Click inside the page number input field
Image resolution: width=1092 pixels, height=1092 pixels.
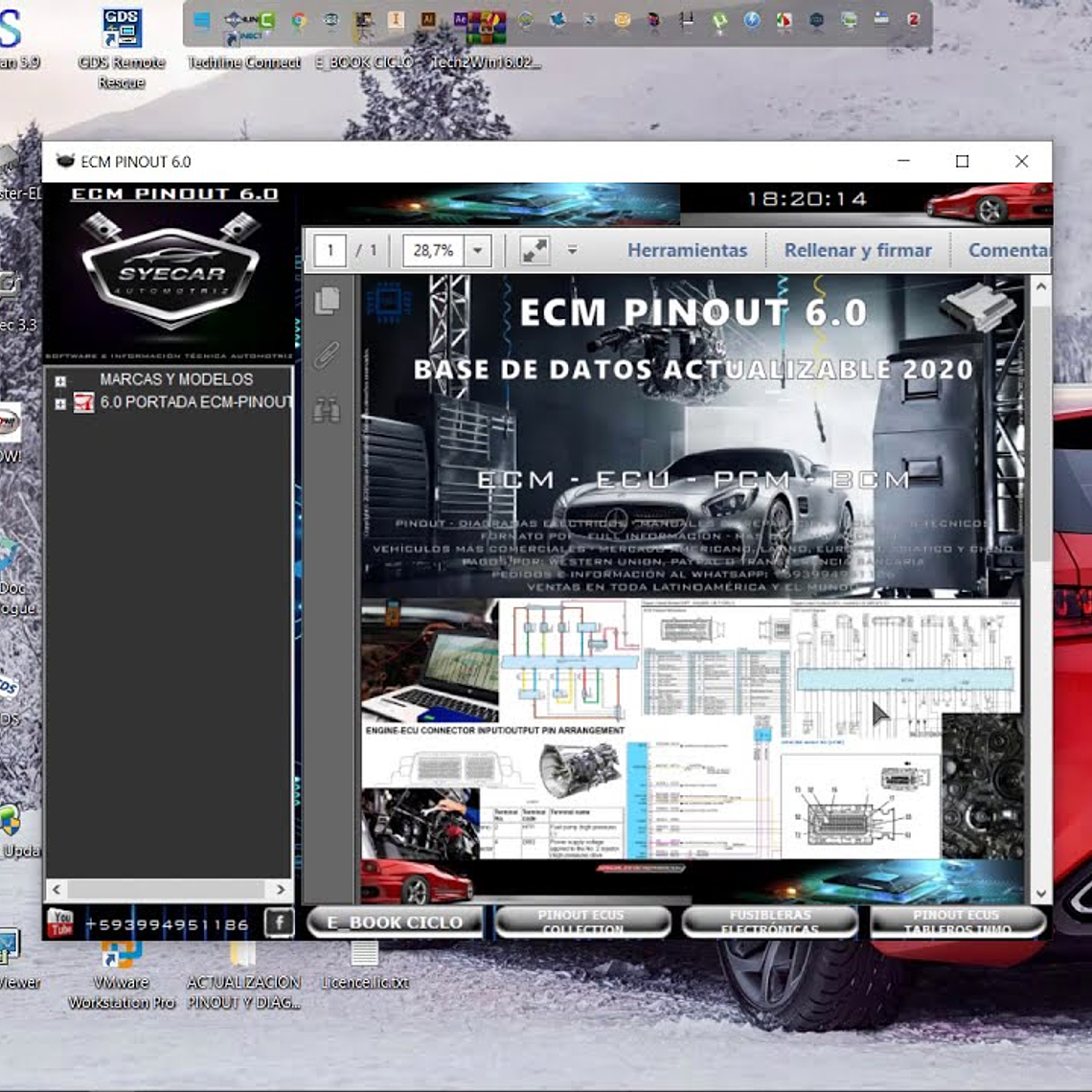(x=330, y=250)
